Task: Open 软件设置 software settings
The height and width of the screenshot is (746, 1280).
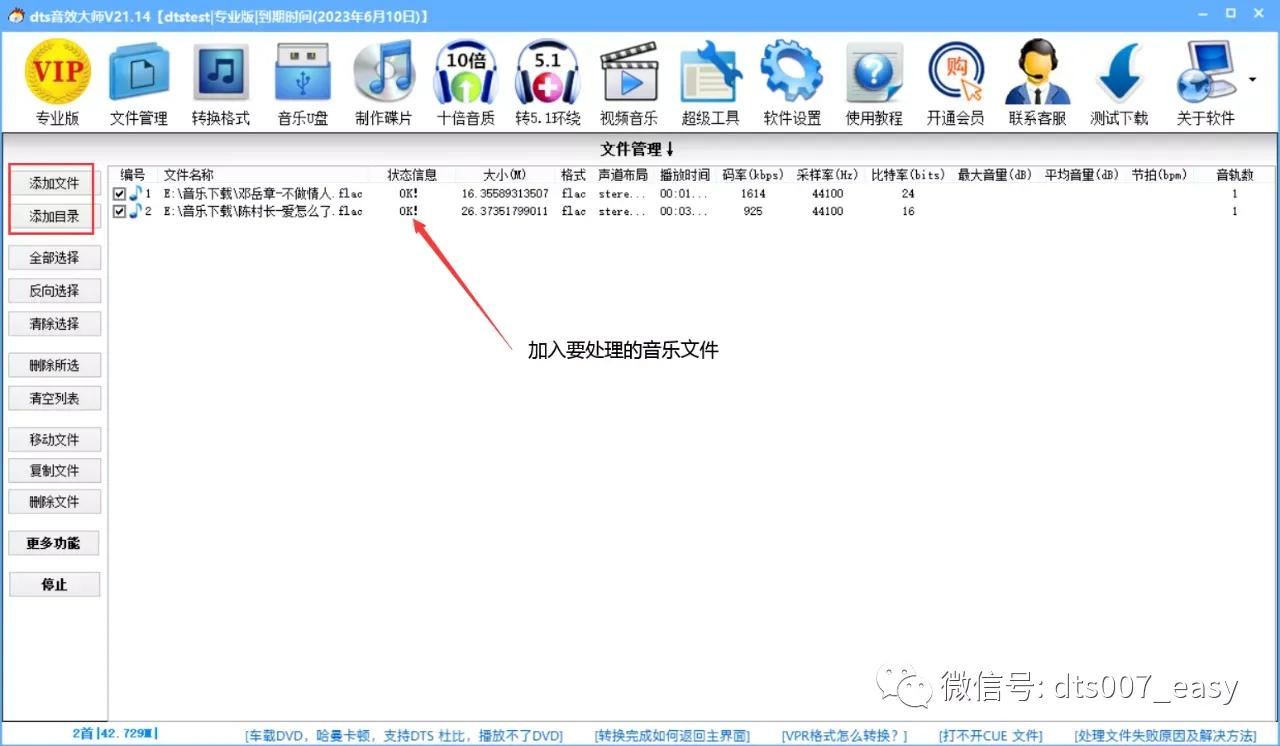Action: pyautogui.click(x=792, y=70)
